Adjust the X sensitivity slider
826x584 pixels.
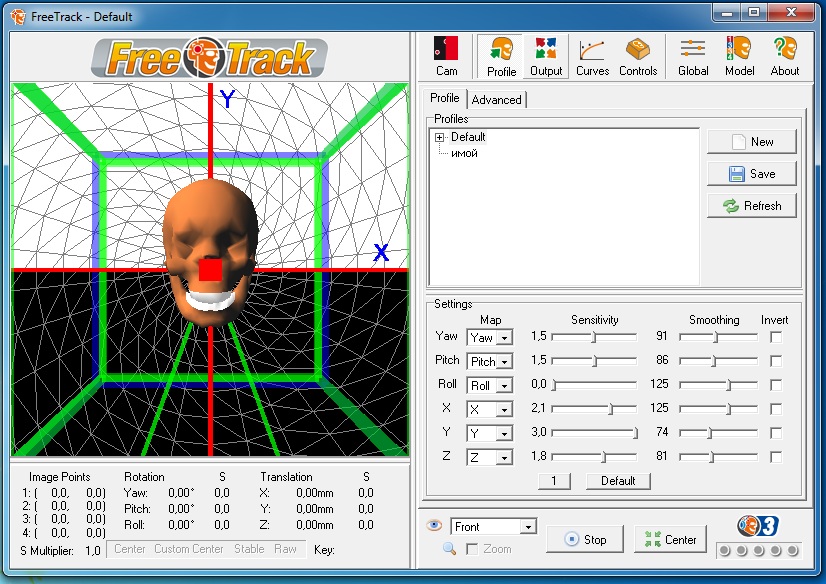point(594,409)
